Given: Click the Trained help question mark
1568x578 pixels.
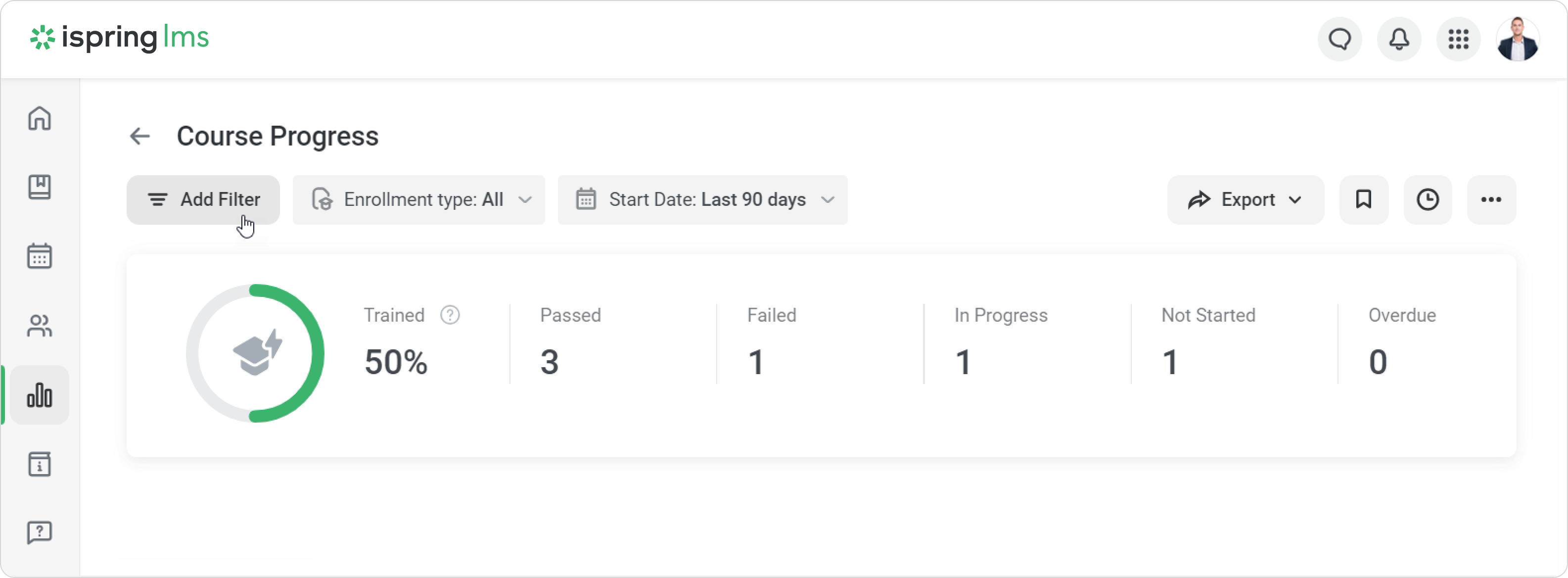Looking at the screenshot, I should point(450,315).
